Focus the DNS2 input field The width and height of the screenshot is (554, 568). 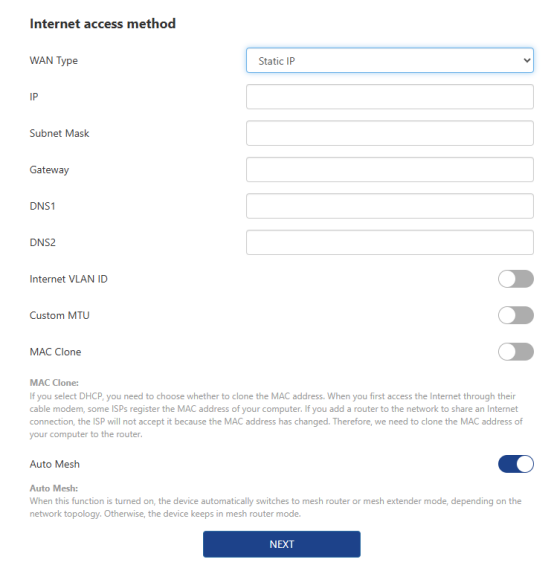pos(390,242)
